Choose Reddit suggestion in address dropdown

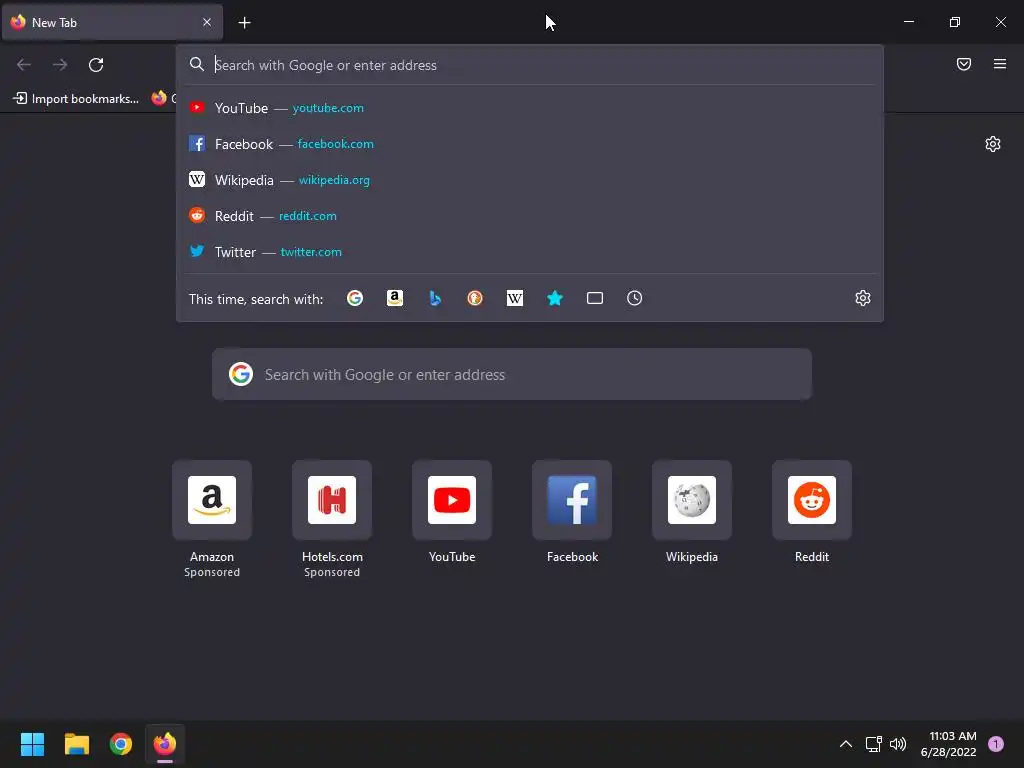(x=530, y=216)
